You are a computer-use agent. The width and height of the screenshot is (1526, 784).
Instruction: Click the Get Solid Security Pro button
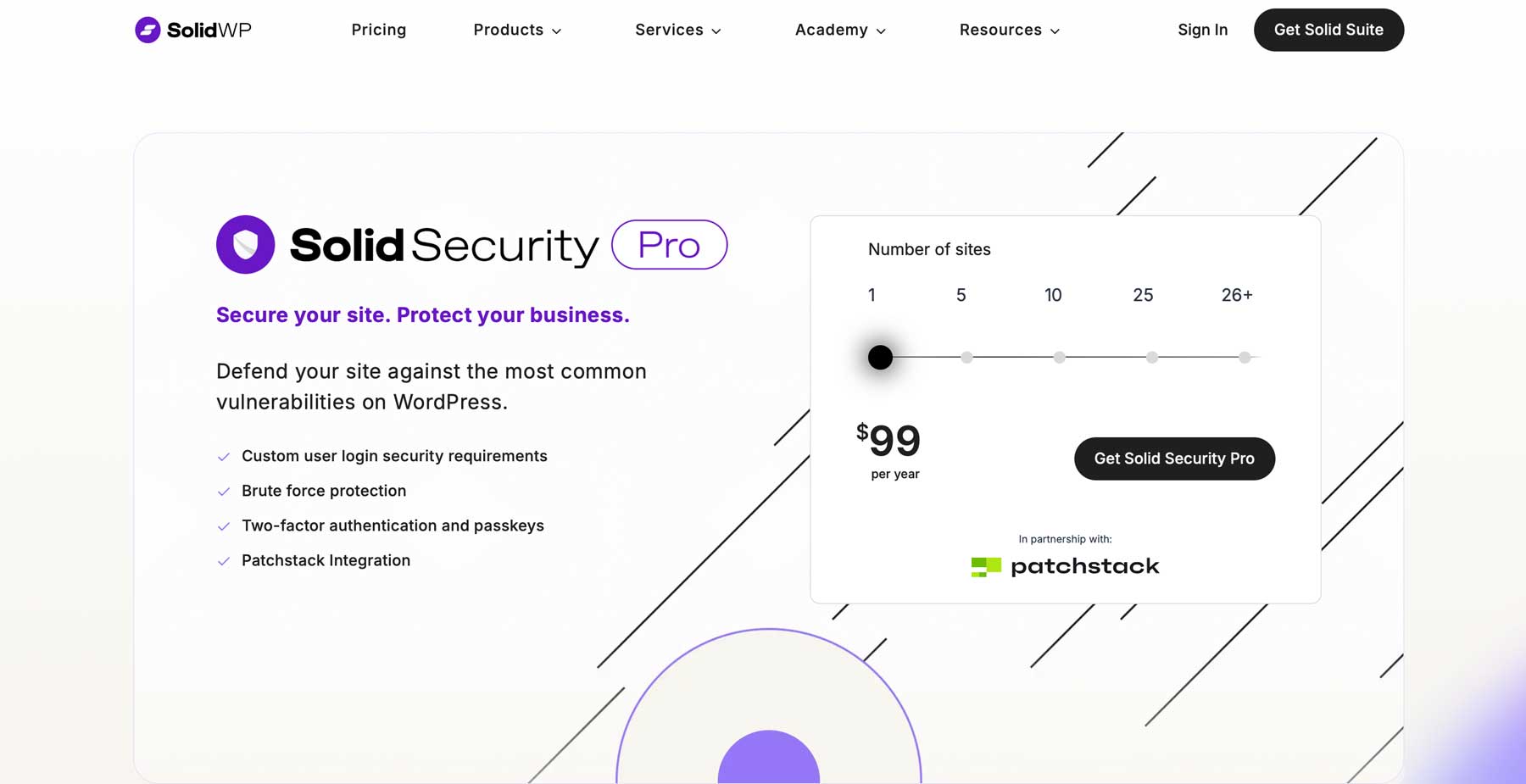click(1174, 459)
